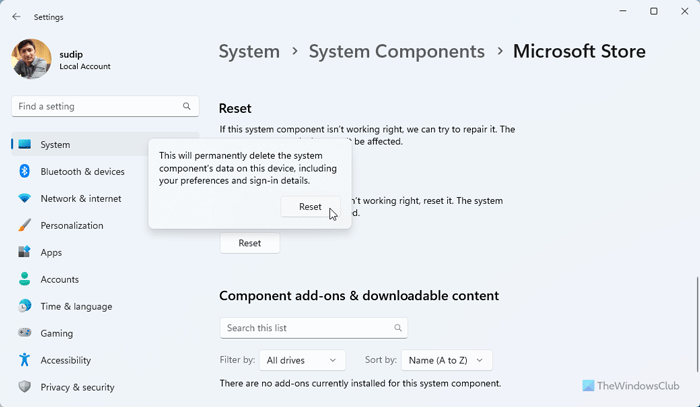
Task: Open the Gaming controller icon
Action: [x=25, y=334]
